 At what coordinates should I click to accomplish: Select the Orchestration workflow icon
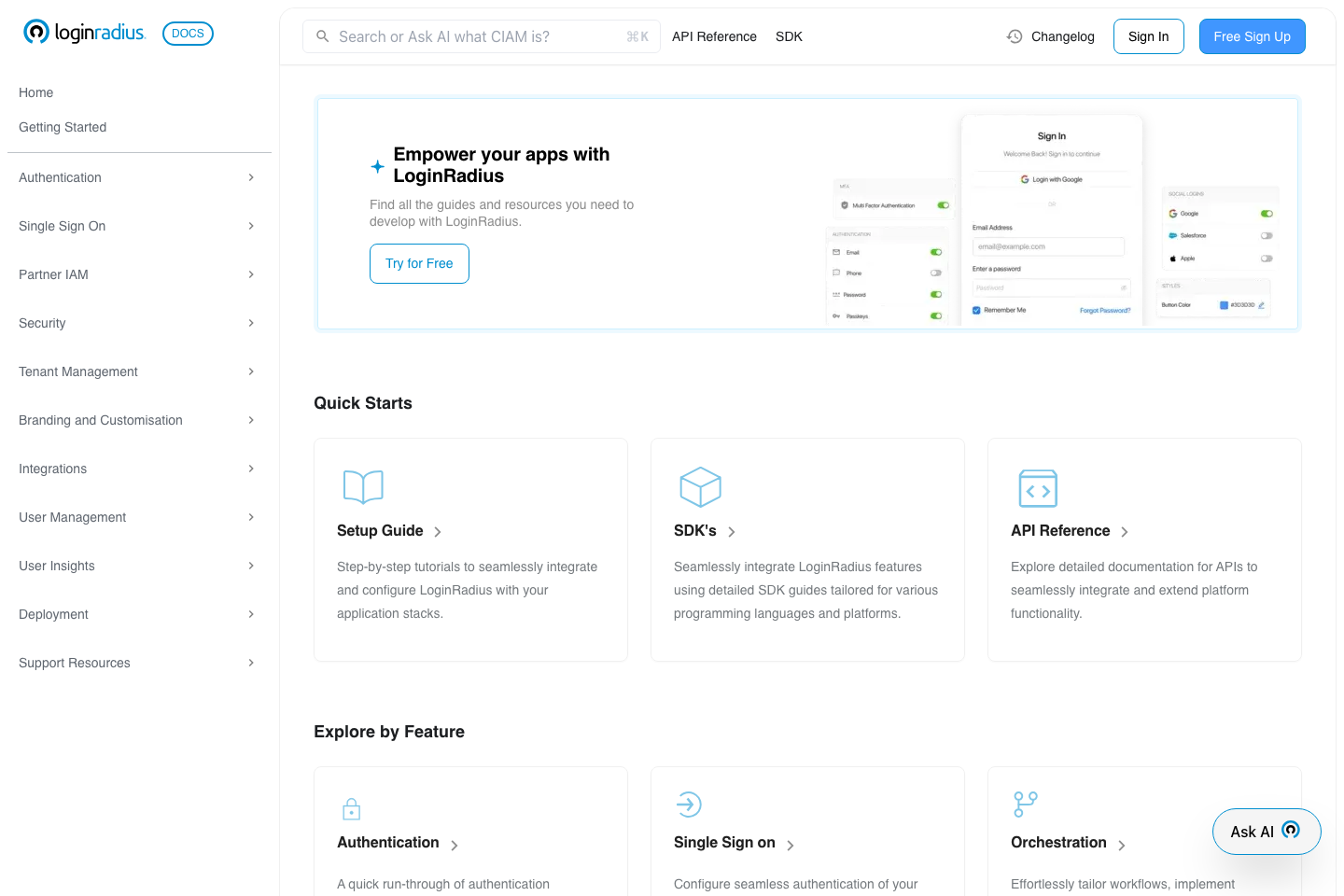pos(1025,804)
